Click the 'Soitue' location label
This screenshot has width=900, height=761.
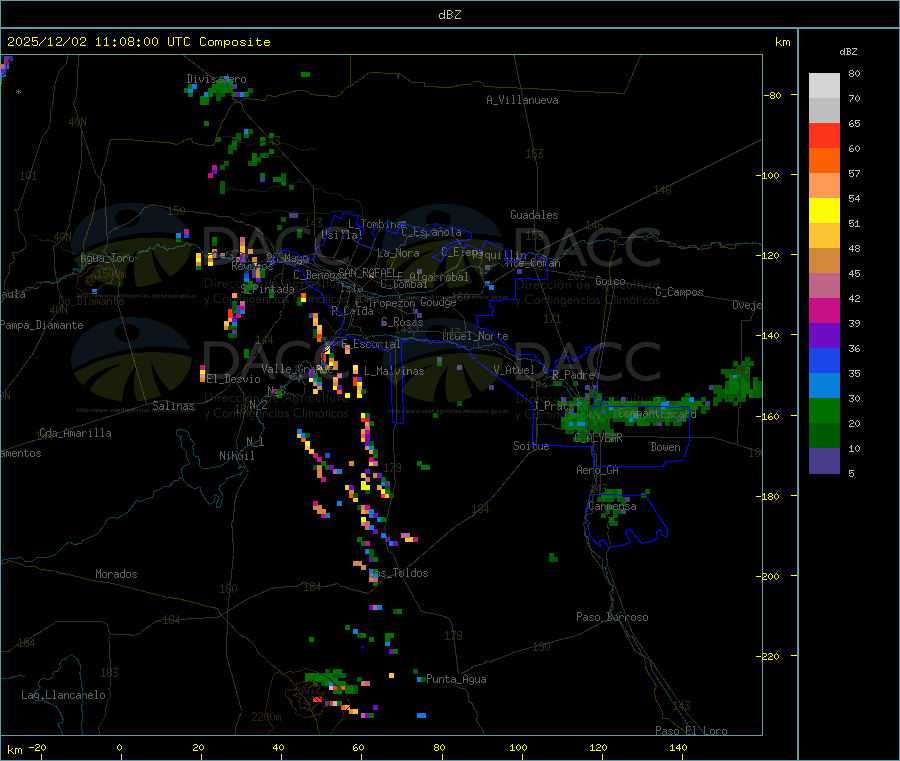point(531,446)
